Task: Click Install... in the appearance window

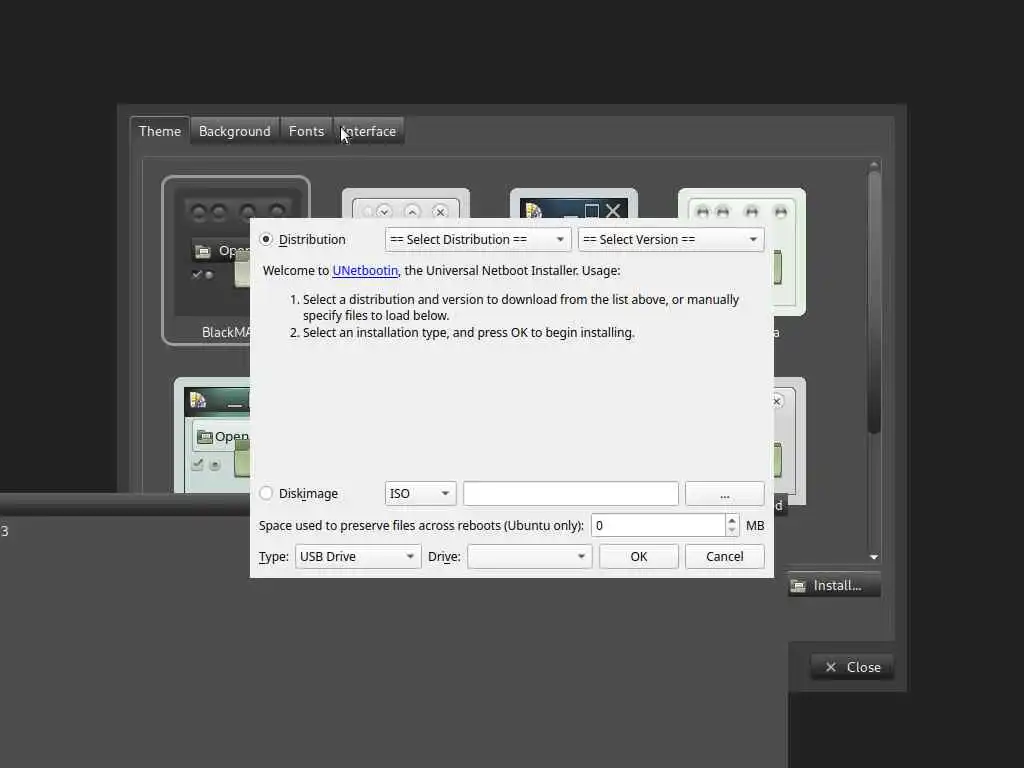Action: click(835, 585)
